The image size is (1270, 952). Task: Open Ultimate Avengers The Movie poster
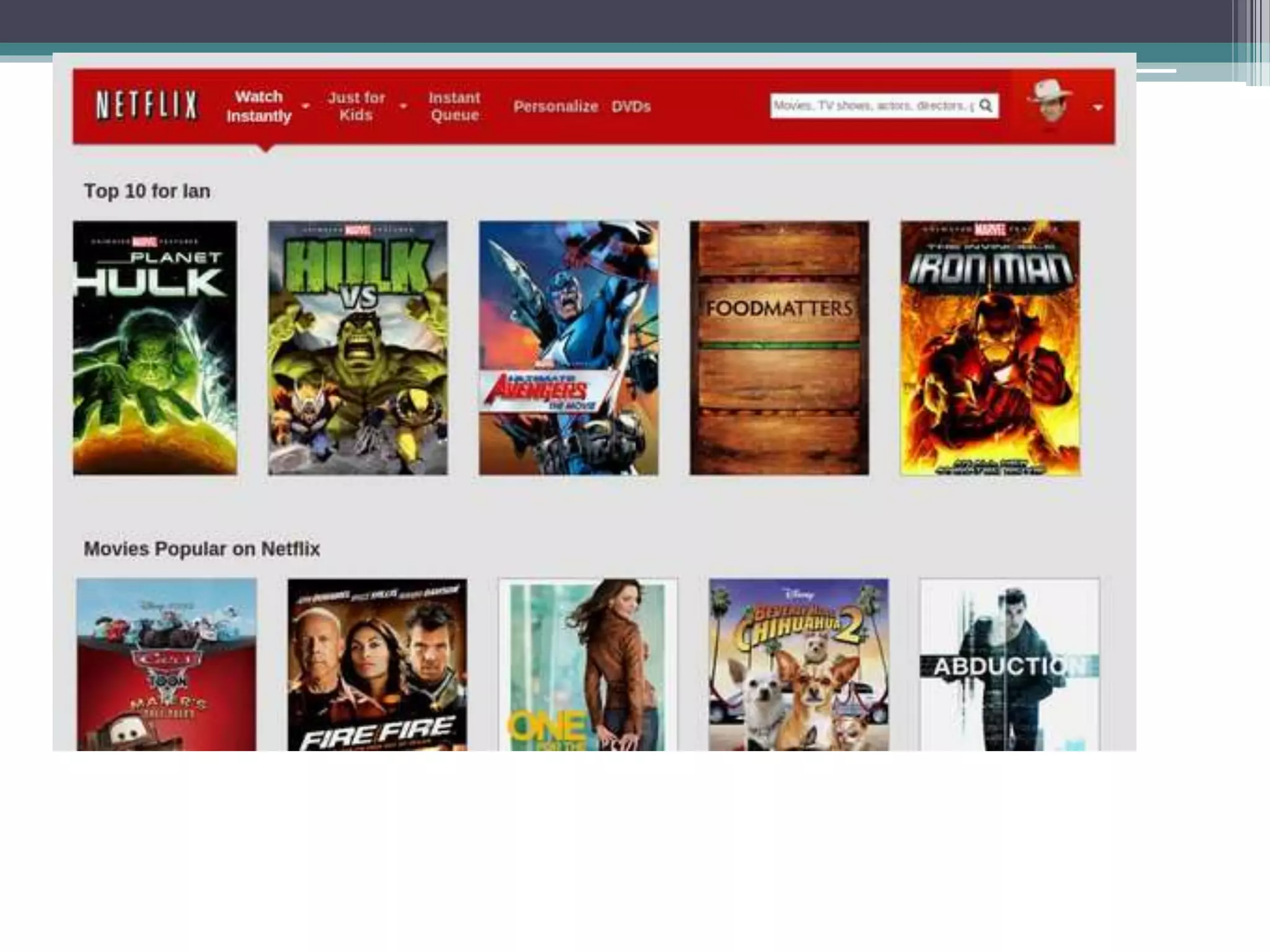[x=569, y=348]
